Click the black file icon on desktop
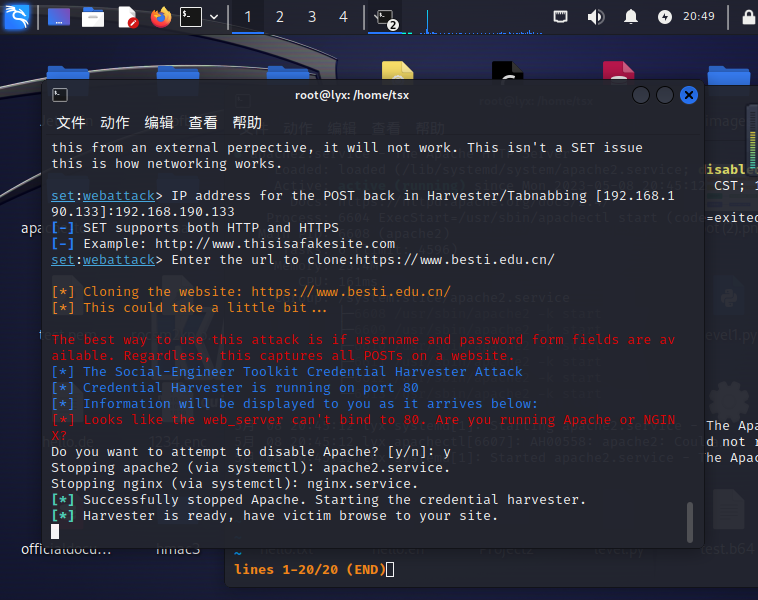Screen dimensions: 758x600 tap(508, 71)
